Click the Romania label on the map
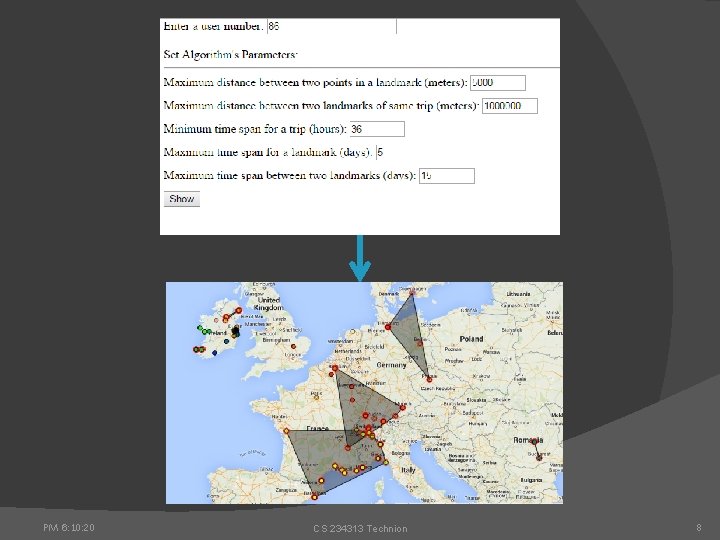 528,440
